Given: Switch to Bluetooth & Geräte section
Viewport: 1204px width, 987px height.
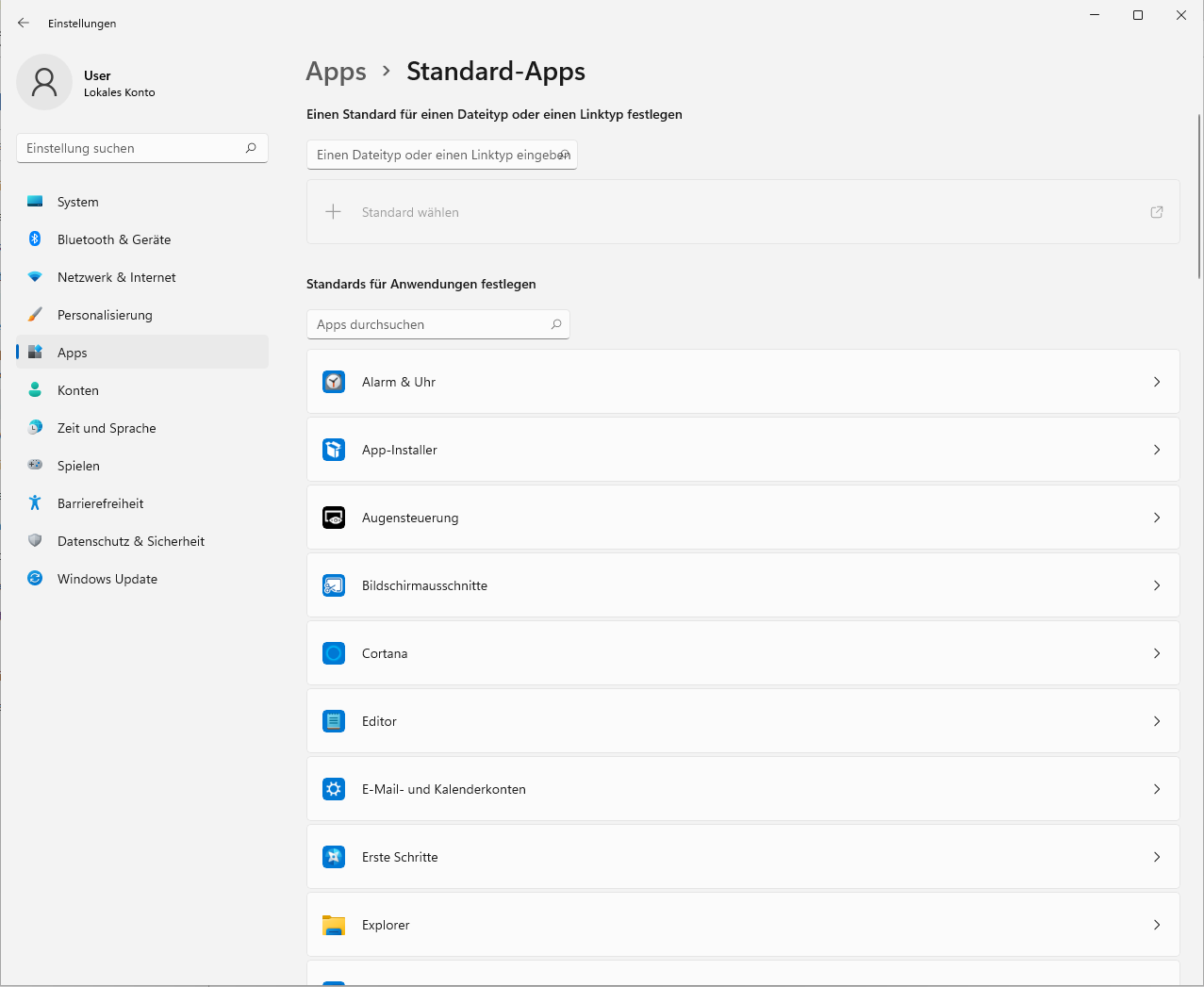Looking at the screenshot, I should (113, 239).
